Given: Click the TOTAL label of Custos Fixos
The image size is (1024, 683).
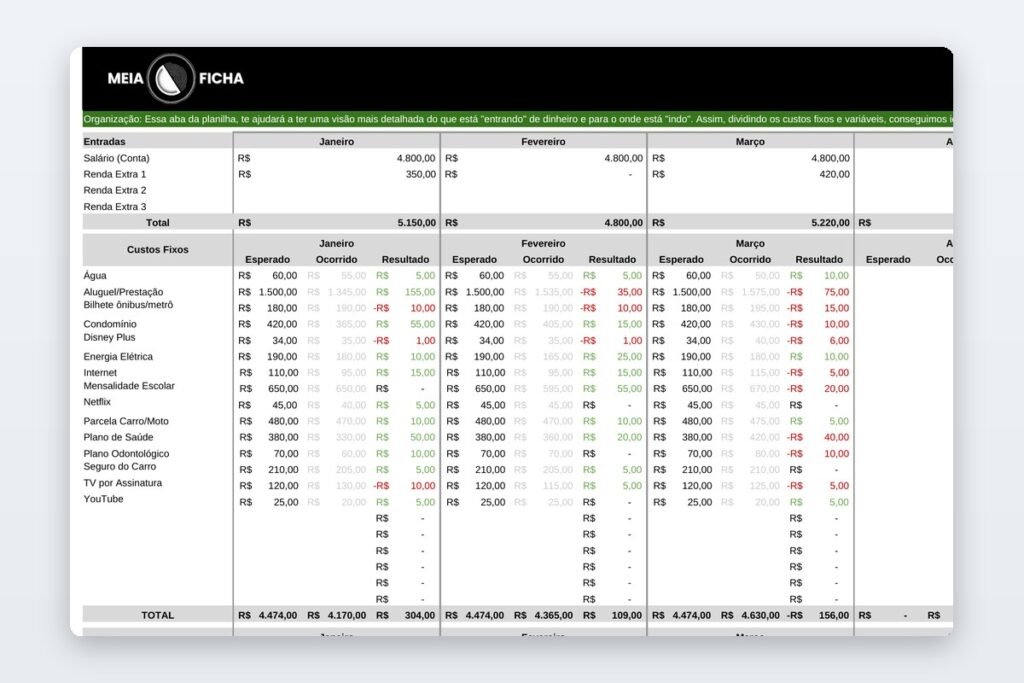Looking at the screenshot, I should (x=157, y=615).
